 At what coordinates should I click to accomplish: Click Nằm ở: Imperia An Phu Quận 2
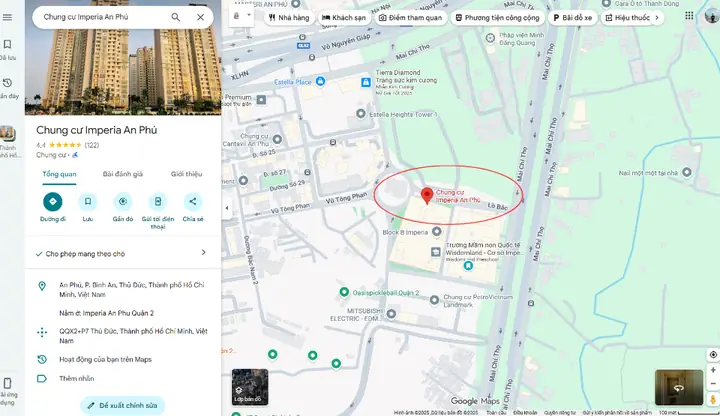tap(107, 313)
